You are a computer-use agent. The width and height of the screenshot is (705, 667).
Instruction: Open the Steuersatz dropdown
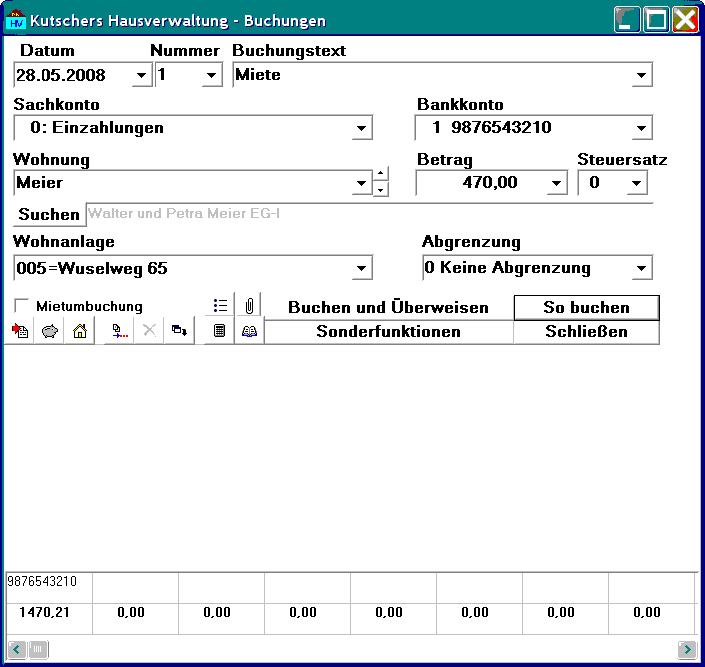[x=636, y=183]
